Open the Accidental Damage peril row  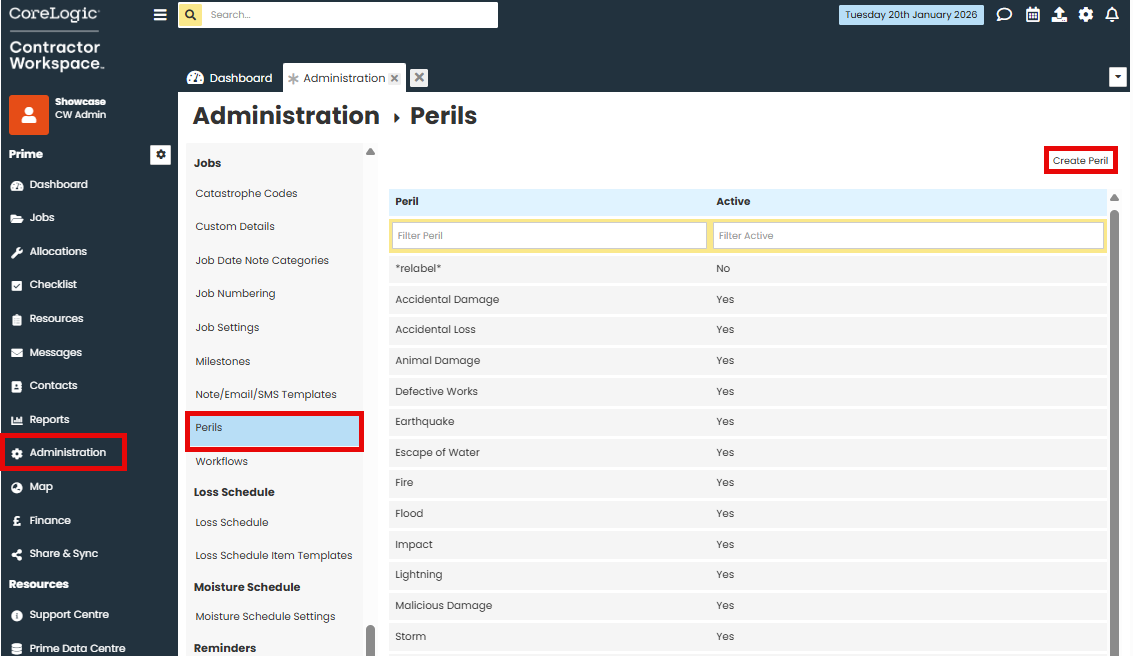(748, 300)
